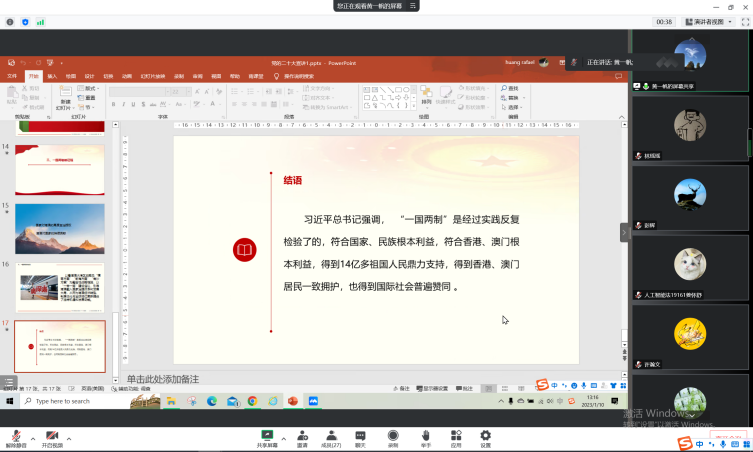Select slide 15 mountain thumbnail
Screen dimensions: 753x452
click(x=60, y=229)
